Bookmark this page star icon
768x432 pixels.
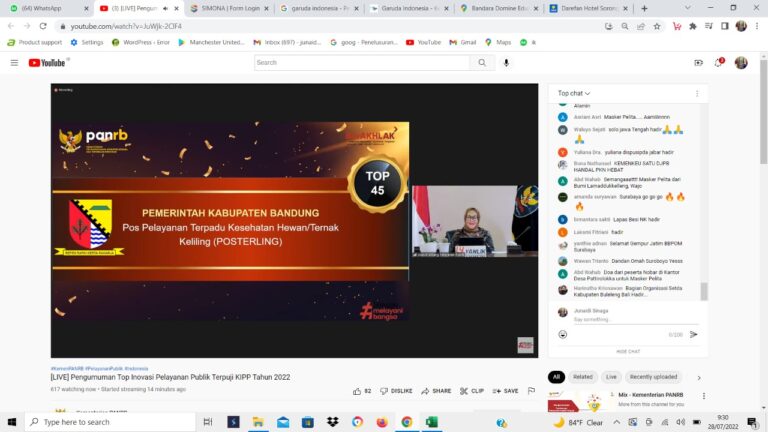coord(657,26)
